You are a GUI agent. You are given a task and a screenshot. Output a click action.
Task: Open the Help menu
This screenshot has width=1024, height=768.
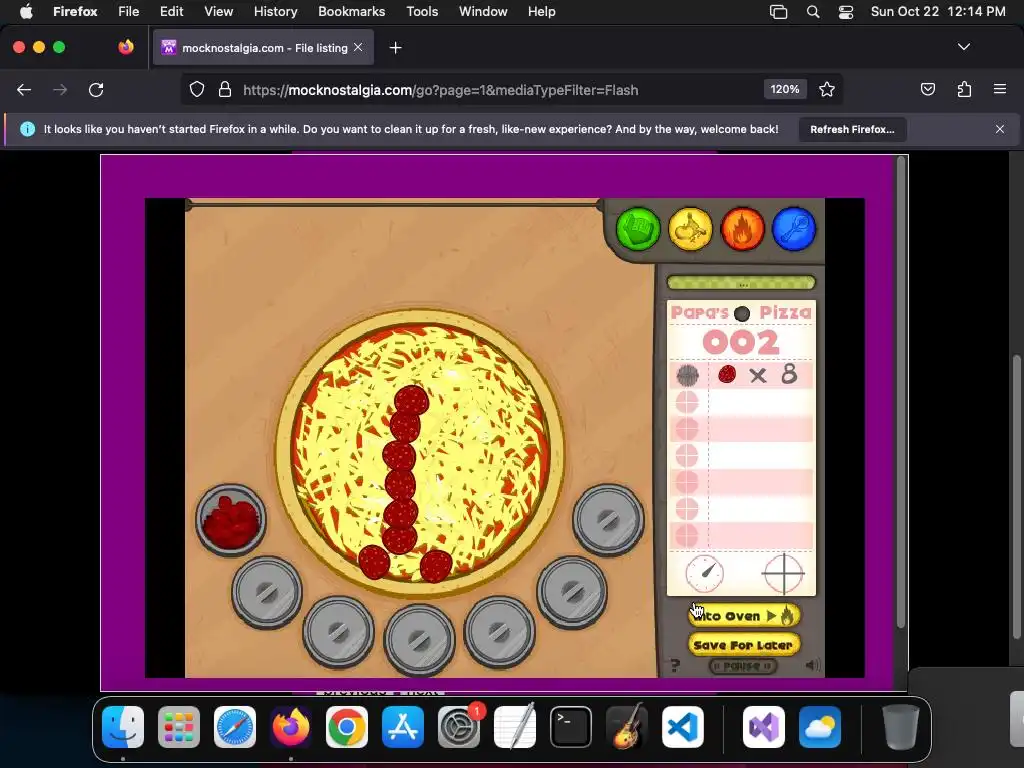[x=541, y=12]
